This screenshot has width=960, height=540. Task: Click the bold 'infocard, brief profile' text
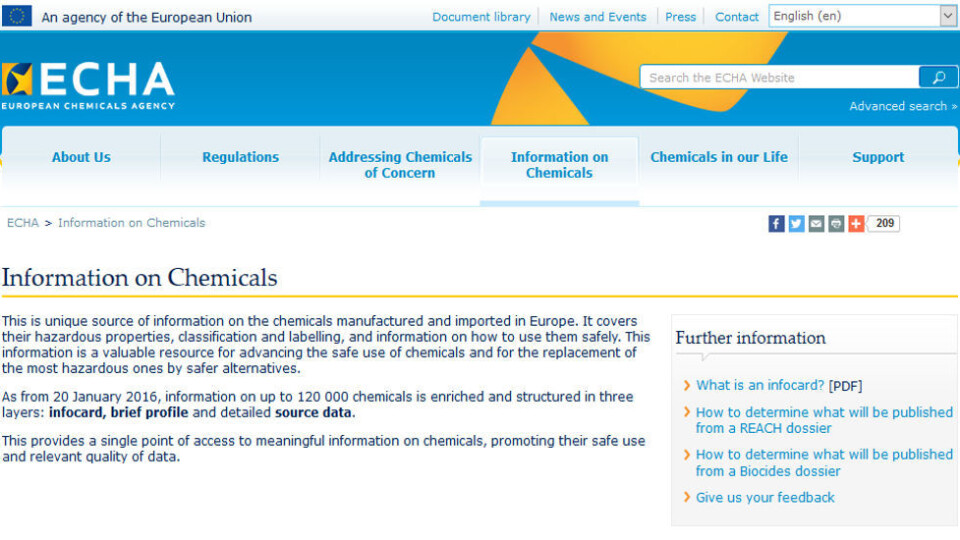tap(119, 412)
